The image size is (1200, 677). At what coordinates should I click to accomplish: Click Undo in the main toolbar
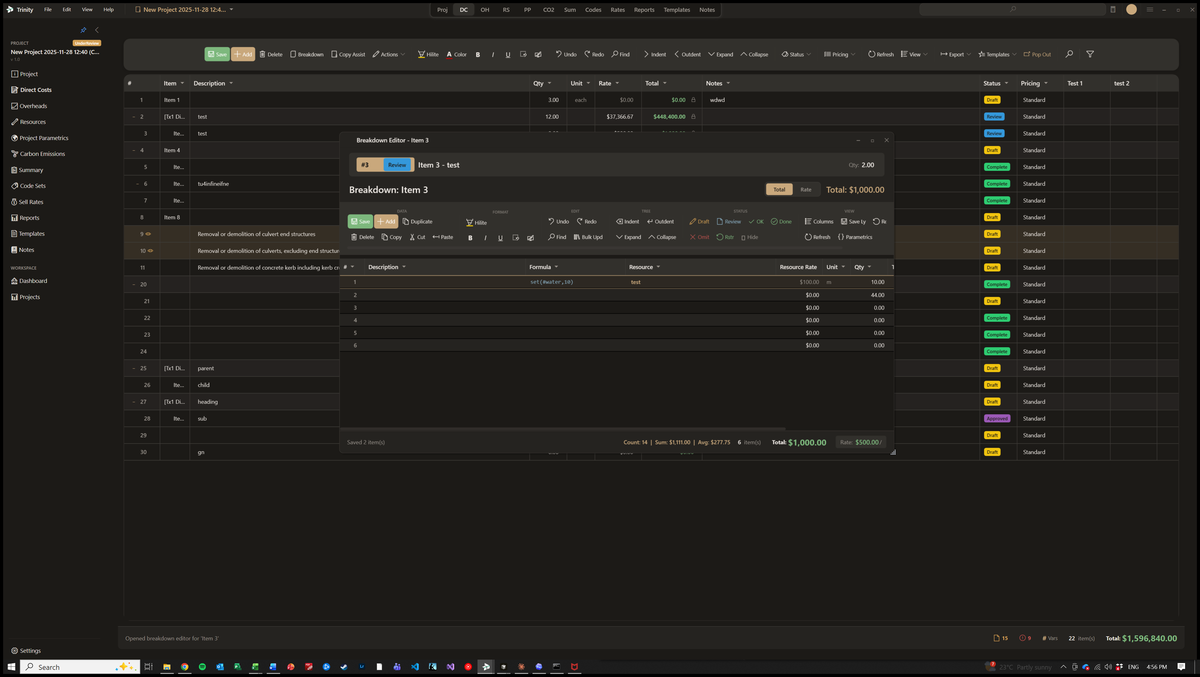point(565,54)
